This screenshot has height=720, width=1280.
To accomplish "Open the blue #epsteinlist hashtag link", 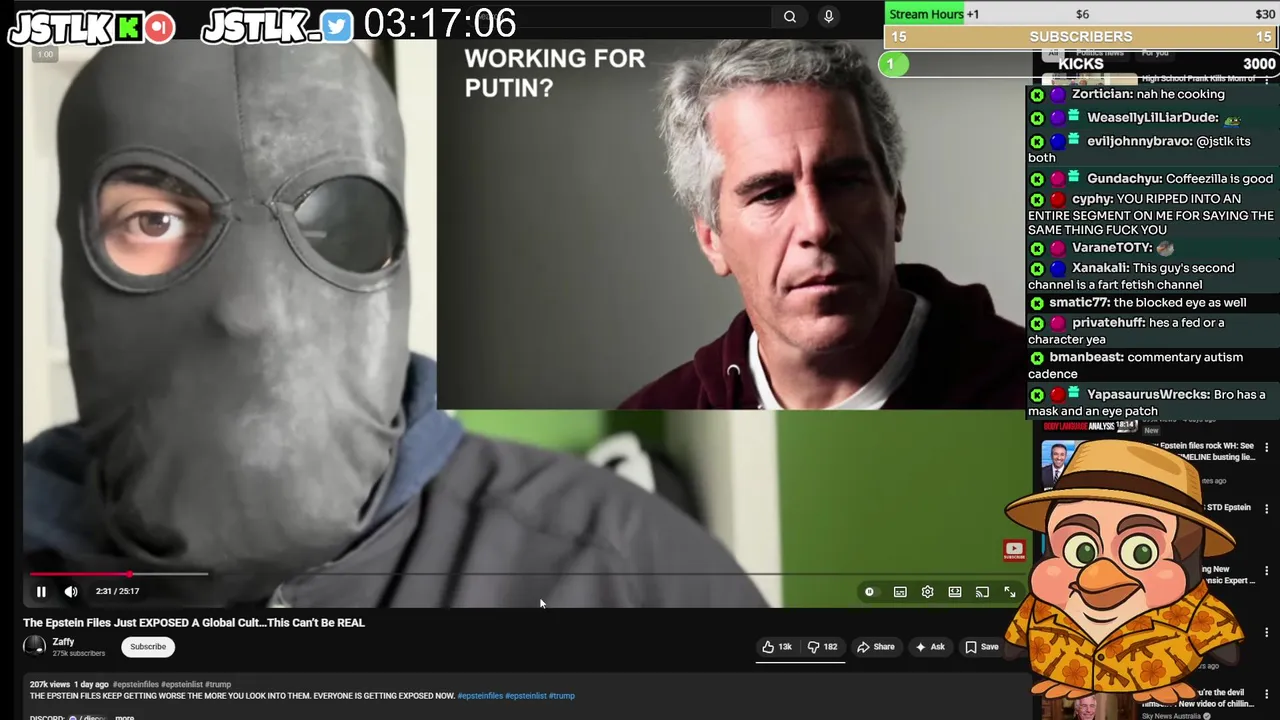I will pyautogui.click(x=526, y=696).
